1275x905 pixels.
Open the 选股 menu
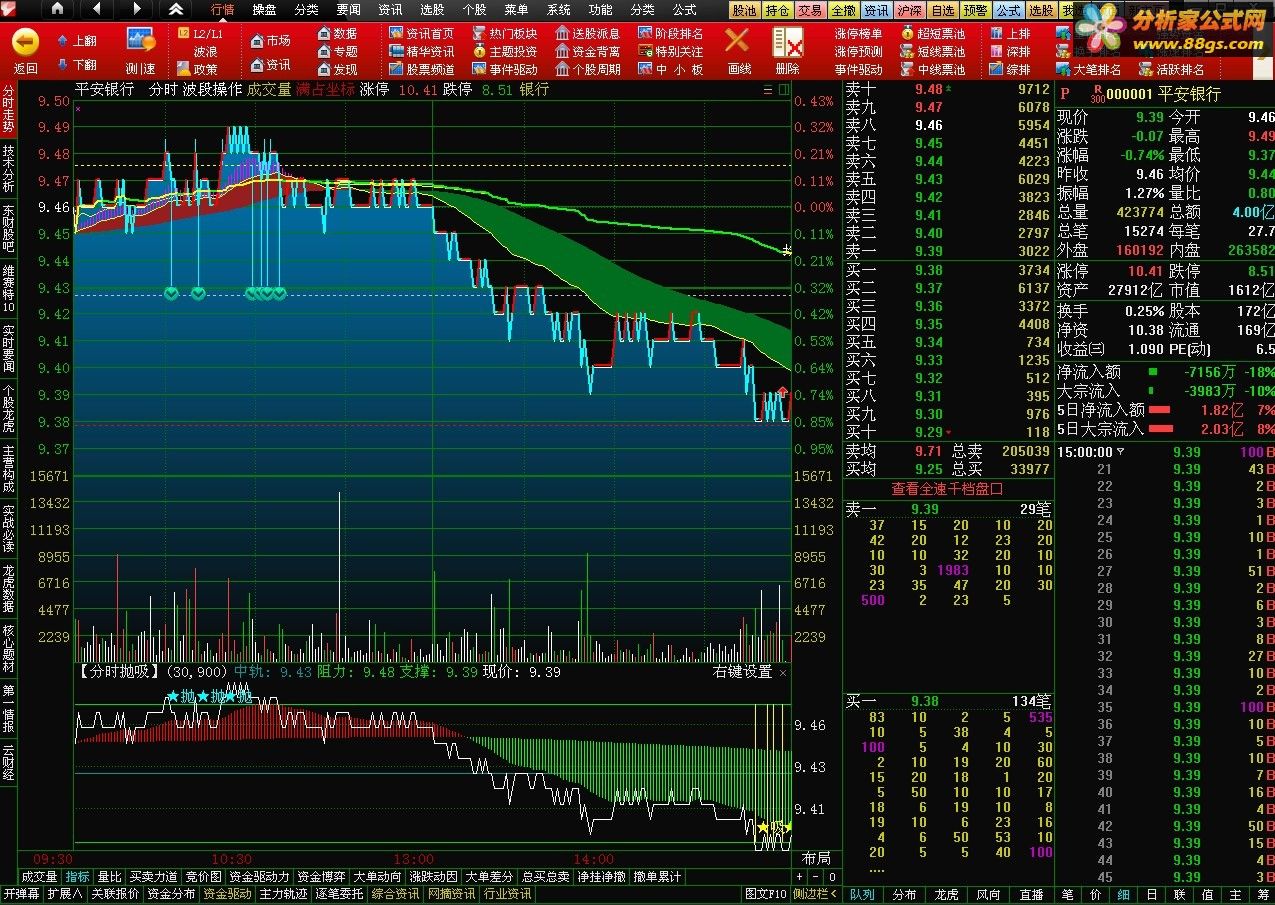tap(432, 9)
